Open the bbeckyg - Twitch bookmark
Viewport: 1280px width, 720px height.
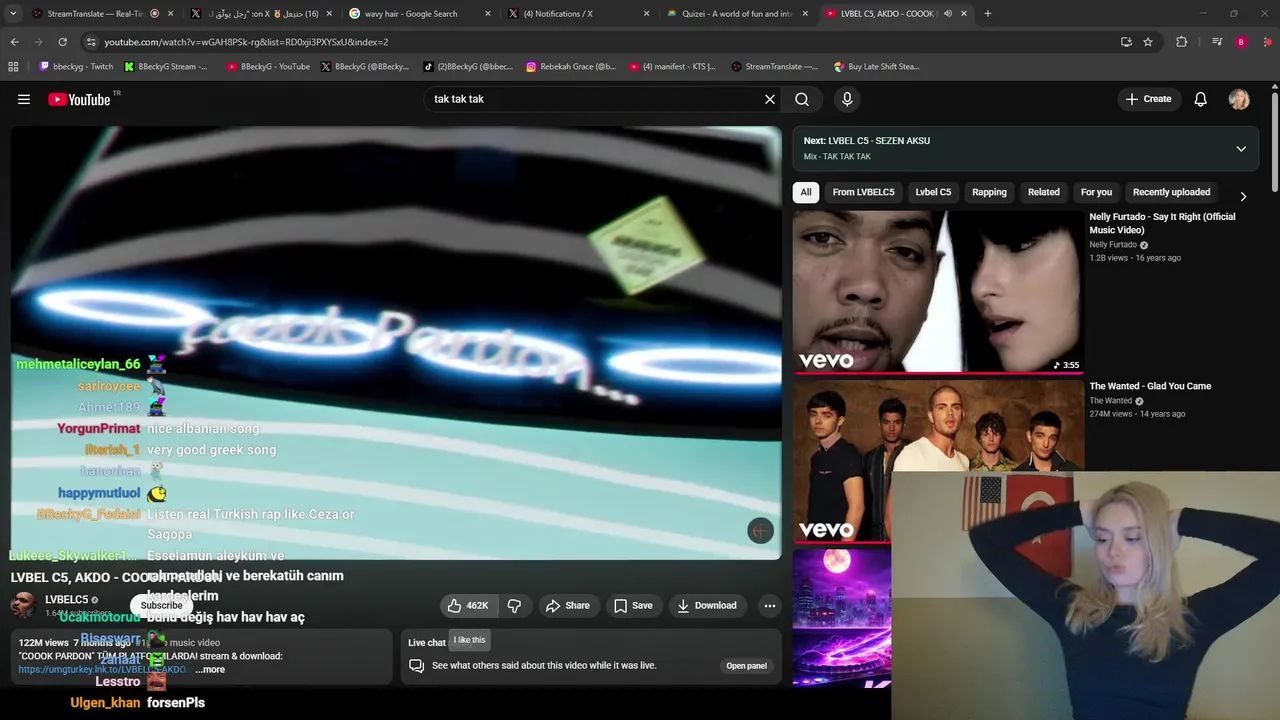(76, 67)
